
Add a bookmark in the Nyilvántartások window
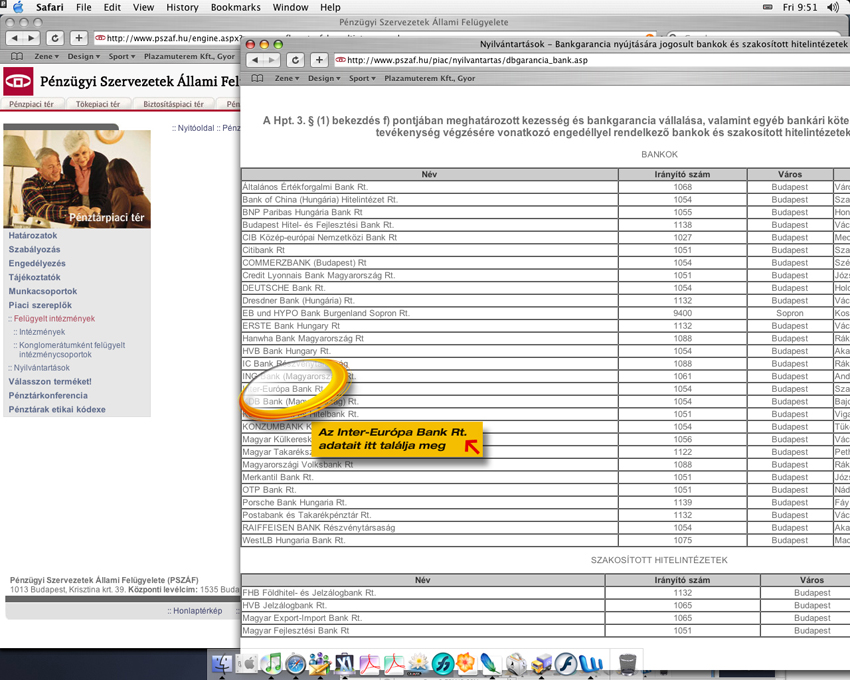pyautogui.click(x=319, y=60)
